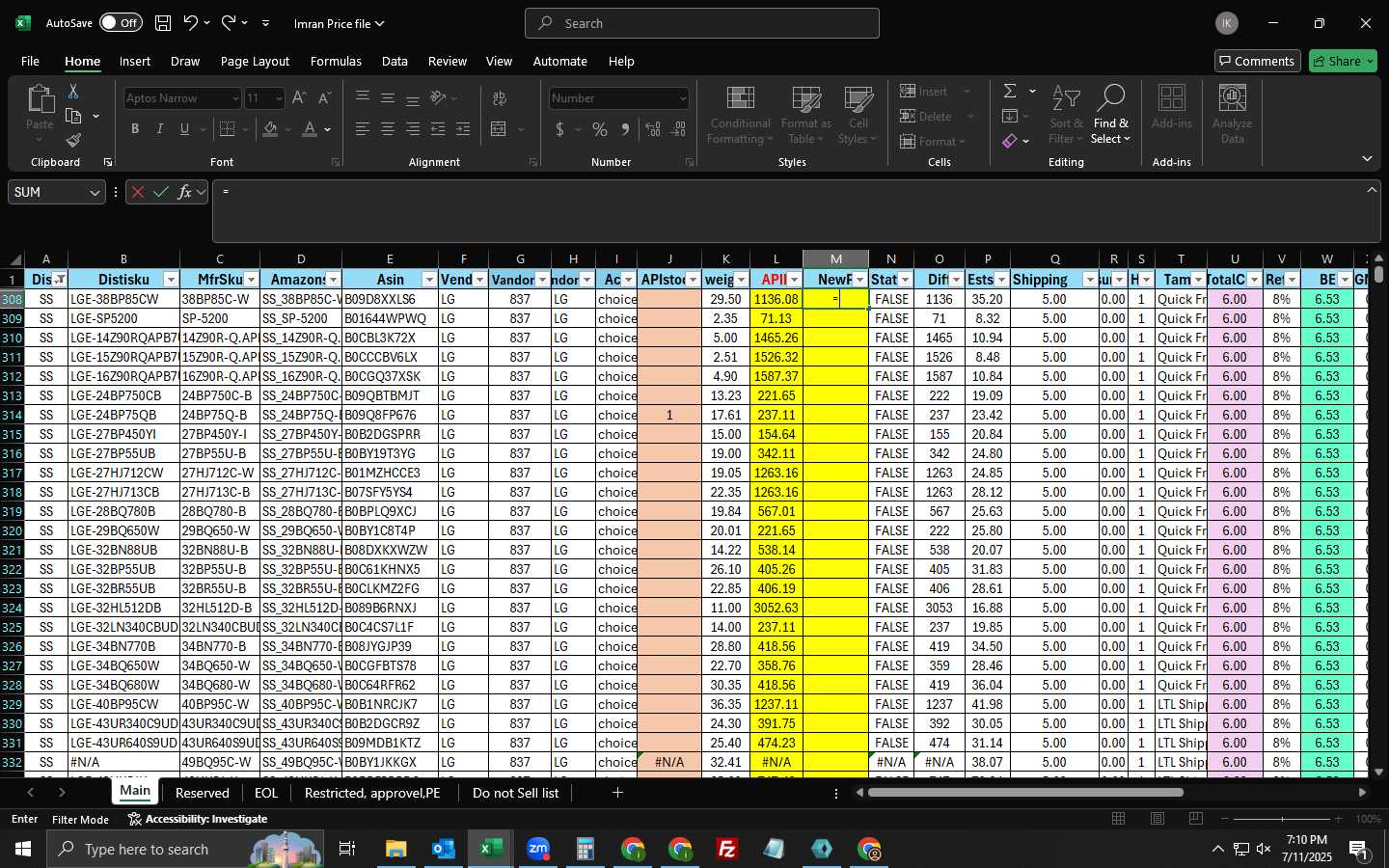This screenshot has height=868, width=1389.
Task: Decrease font size with the smaller A icon
Action: coord(324,98)
